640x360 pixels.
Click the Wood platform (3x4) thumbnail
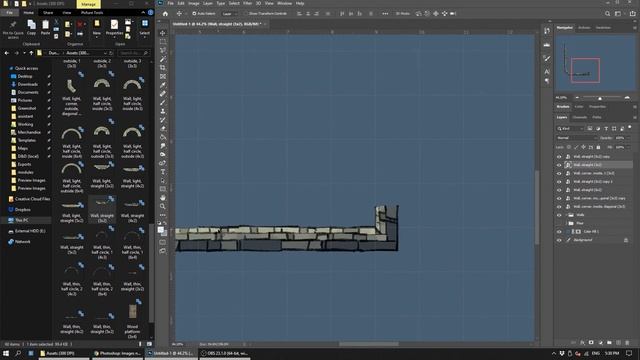(x=132, y=311)
